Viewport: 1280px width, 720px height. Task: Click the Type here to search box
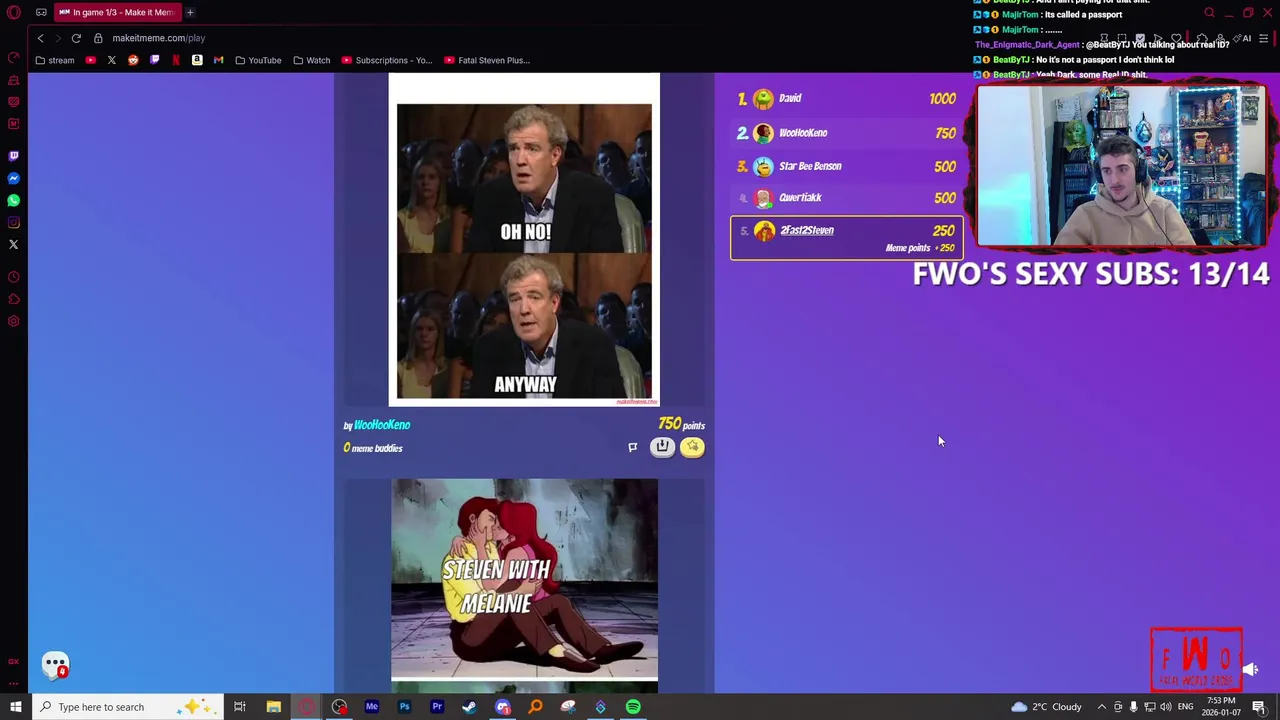click(x=130, y=707)
